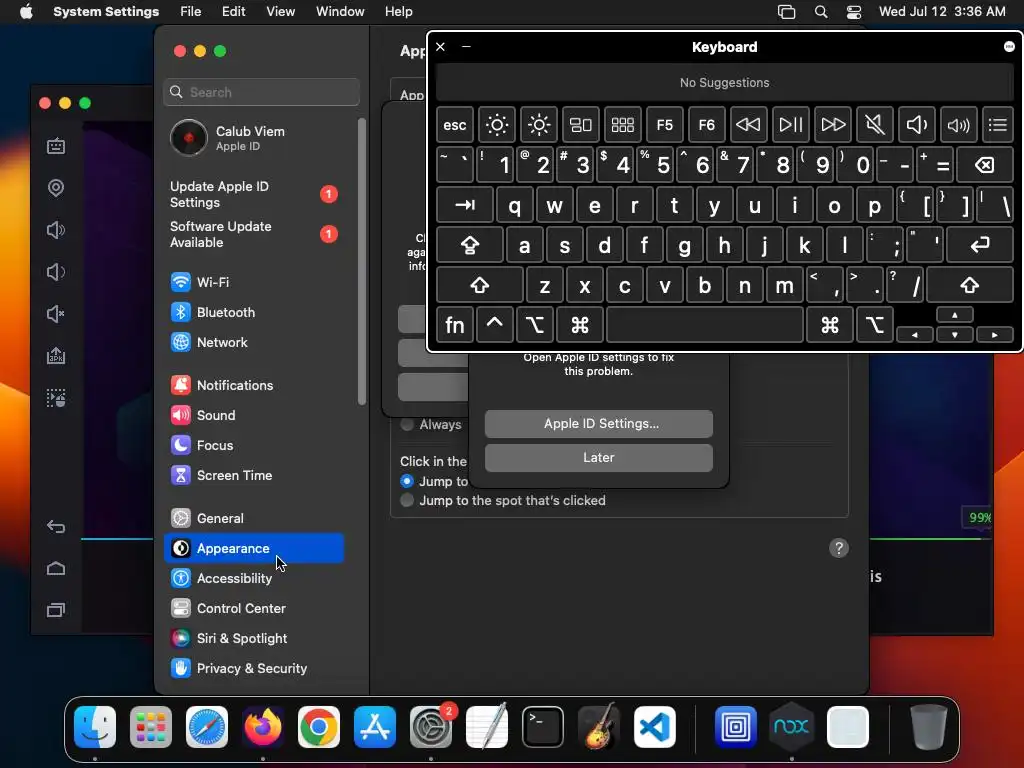
Task: Open Accessibility settings
Action: click(x=253, y=579)
